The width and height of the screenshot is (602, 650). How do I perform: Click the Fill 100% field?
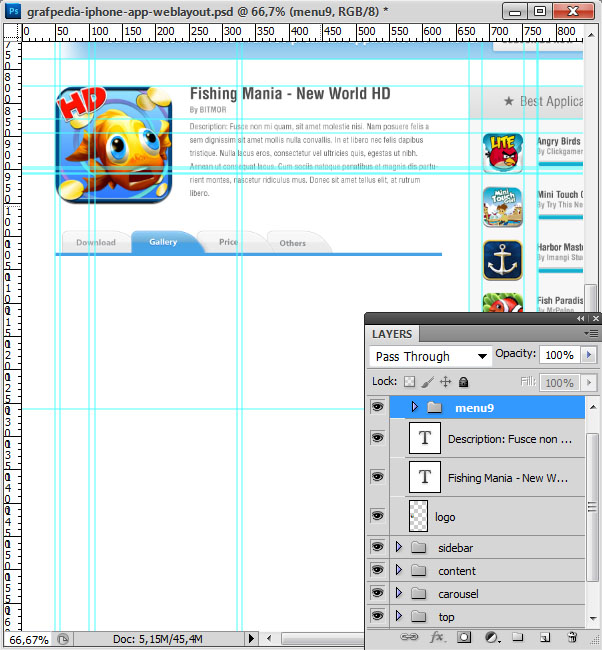[x=560, y=383]
